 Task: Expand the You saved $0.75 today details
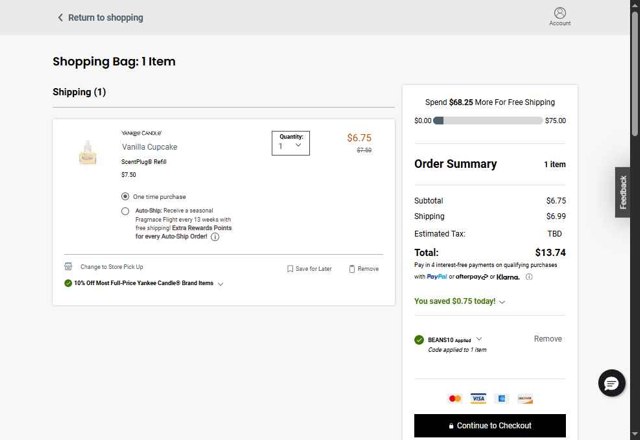[502, 302]
